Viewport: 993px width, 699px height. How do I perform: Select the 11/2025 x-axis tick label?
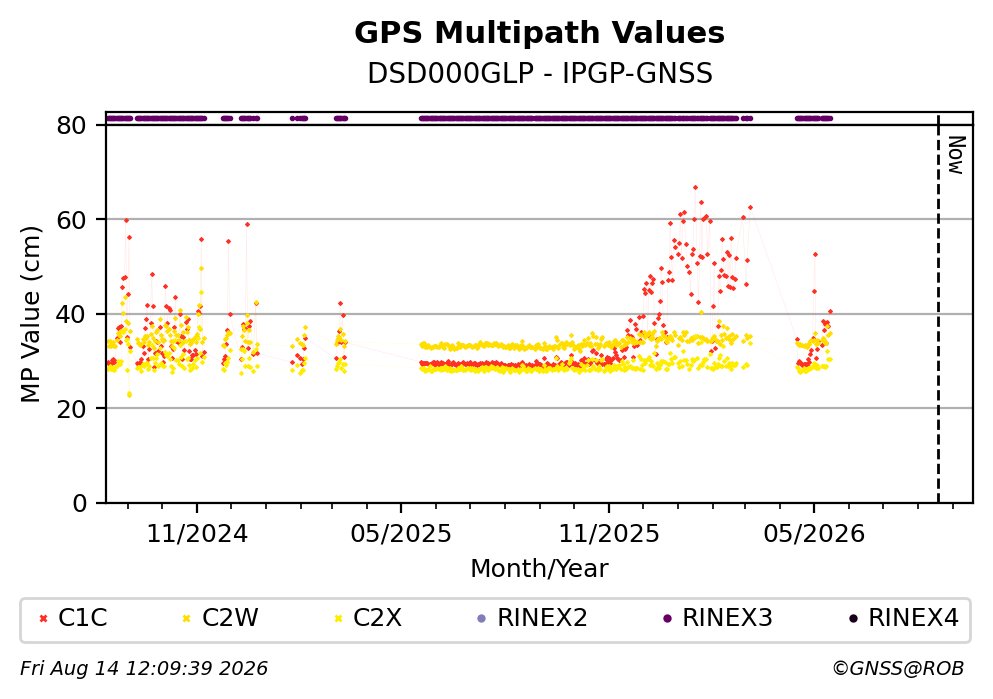[x=609, y=534]
